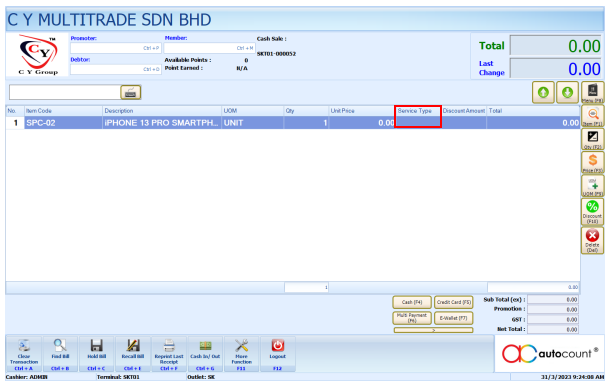The height and width of the screenshot is (387, 612).
Task: Open the on-screen keyboard icon
Action: [130, 92]
